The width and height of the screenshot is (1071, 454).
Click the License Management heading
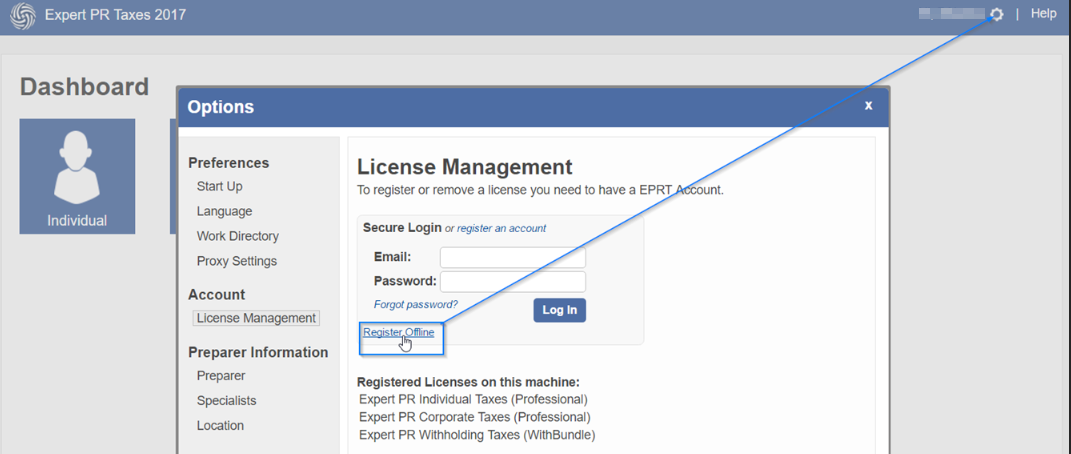click(464, 167)
